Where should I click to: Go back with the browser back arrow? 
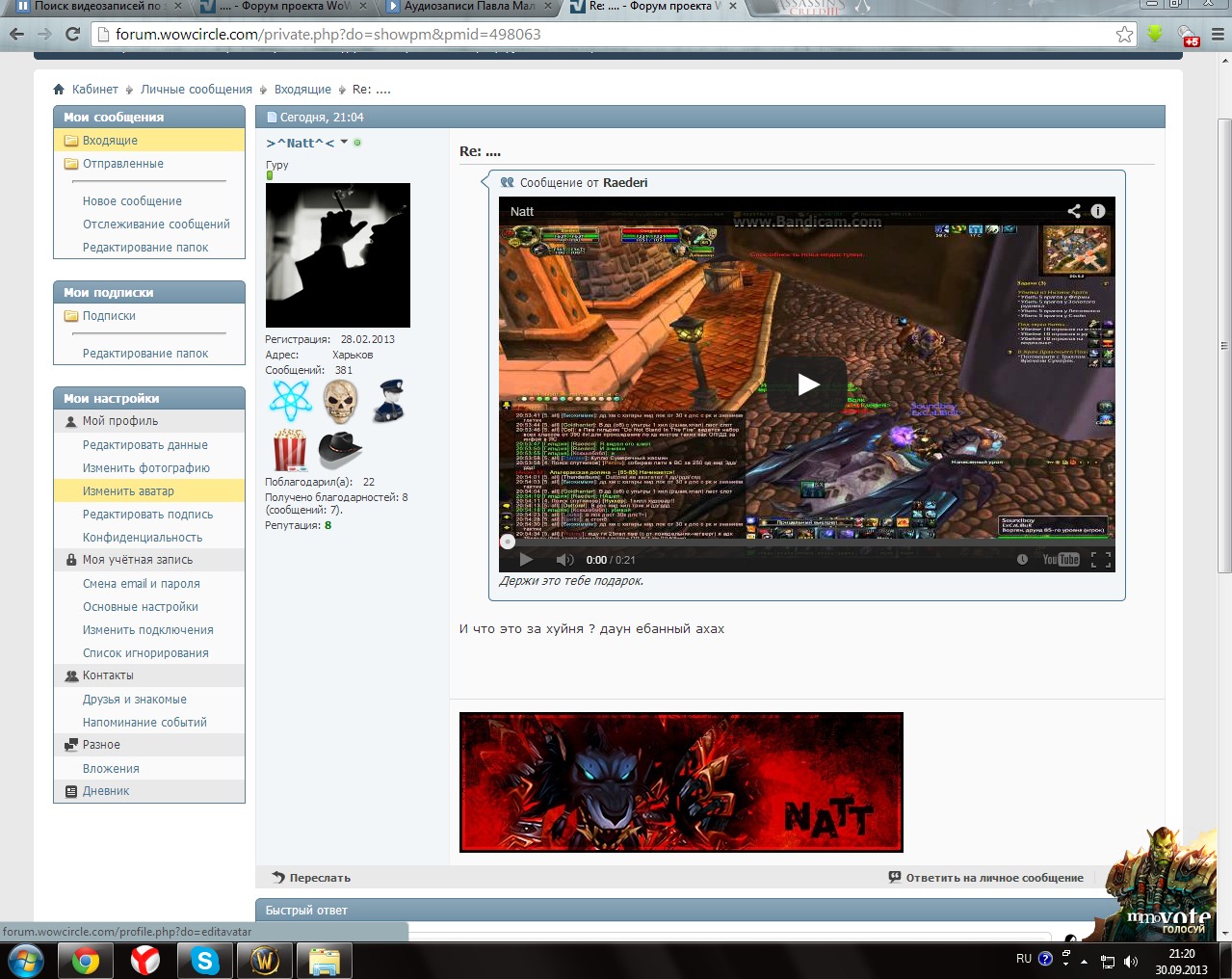pos(16,34)
